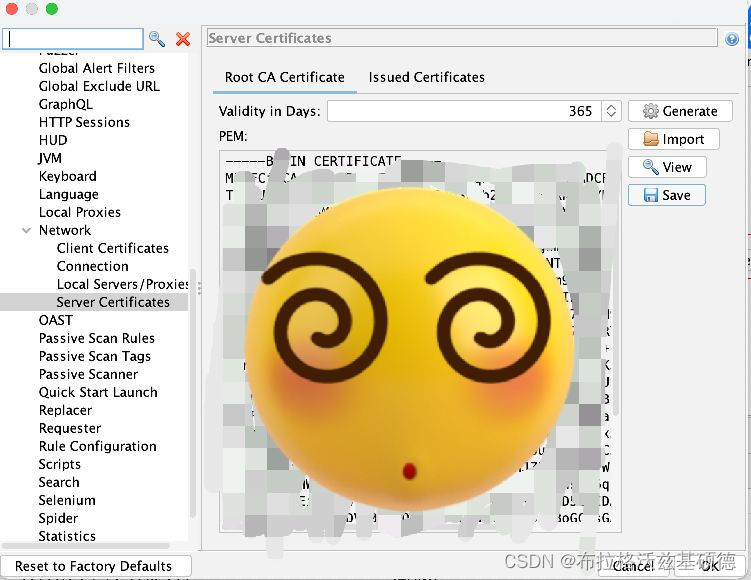Open Quick Start Launch options
The image size is (751, 580).
[x=98, y=392]
